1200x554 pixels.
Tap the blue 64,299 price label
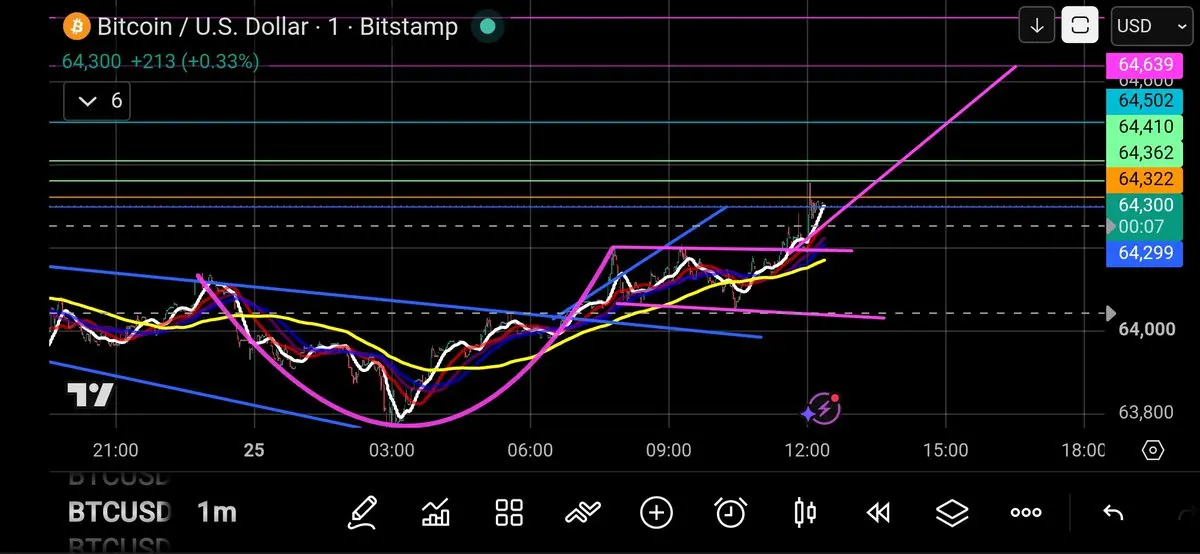(1145, 254)
